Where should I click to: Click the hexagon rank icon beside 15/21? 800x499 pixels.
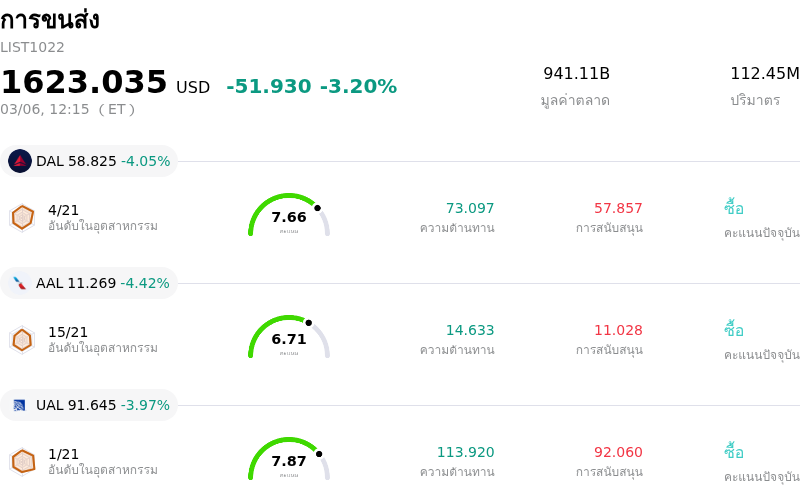click(x=22, y=340)
